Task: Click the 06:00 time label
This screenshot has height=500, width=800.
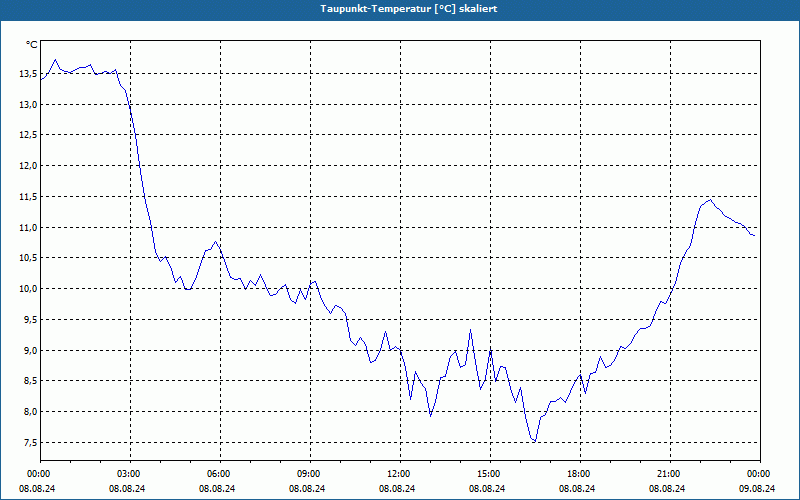Action: pos(217,474)
